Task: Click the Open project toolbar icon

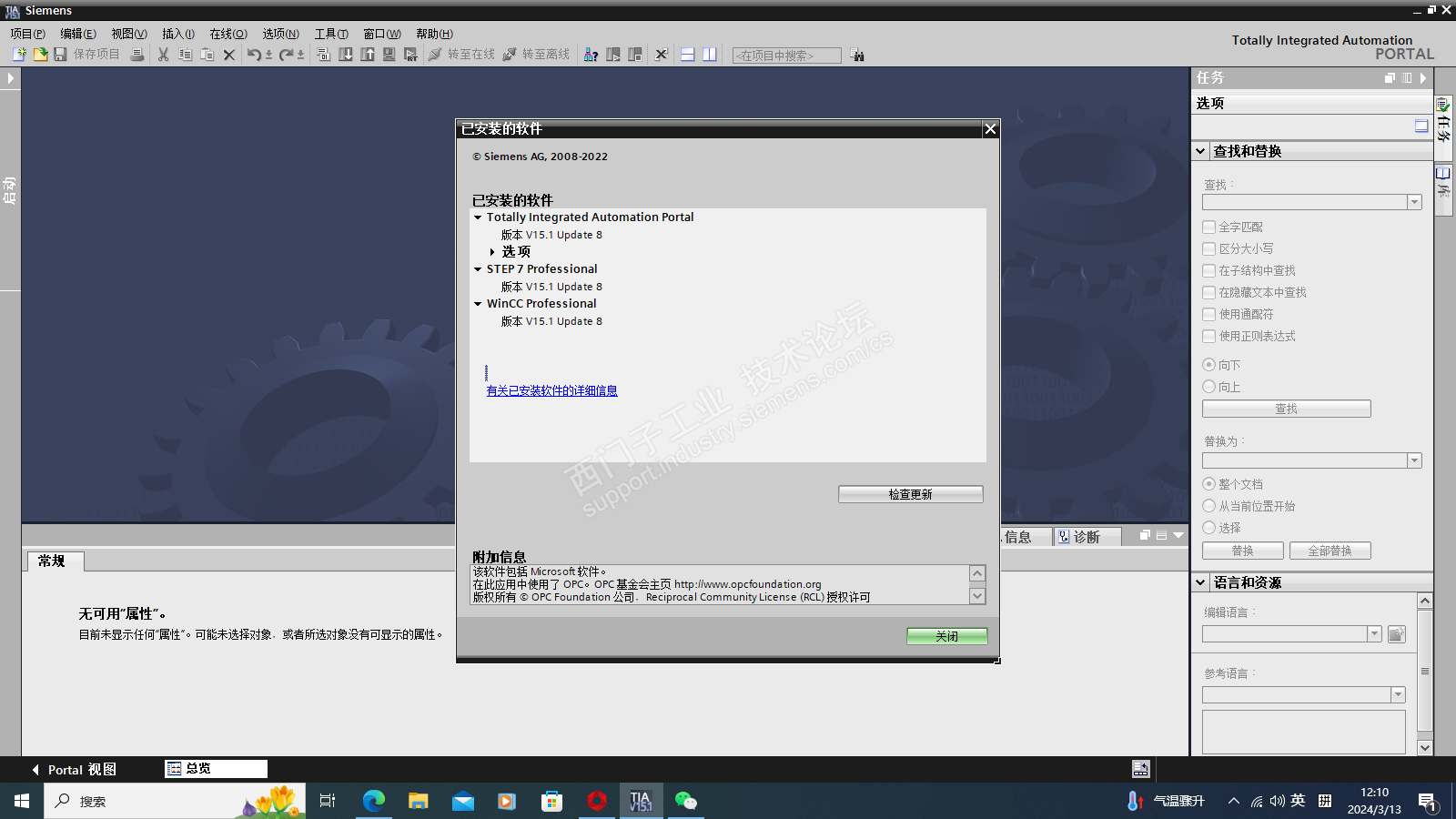Action: (40, 55)
